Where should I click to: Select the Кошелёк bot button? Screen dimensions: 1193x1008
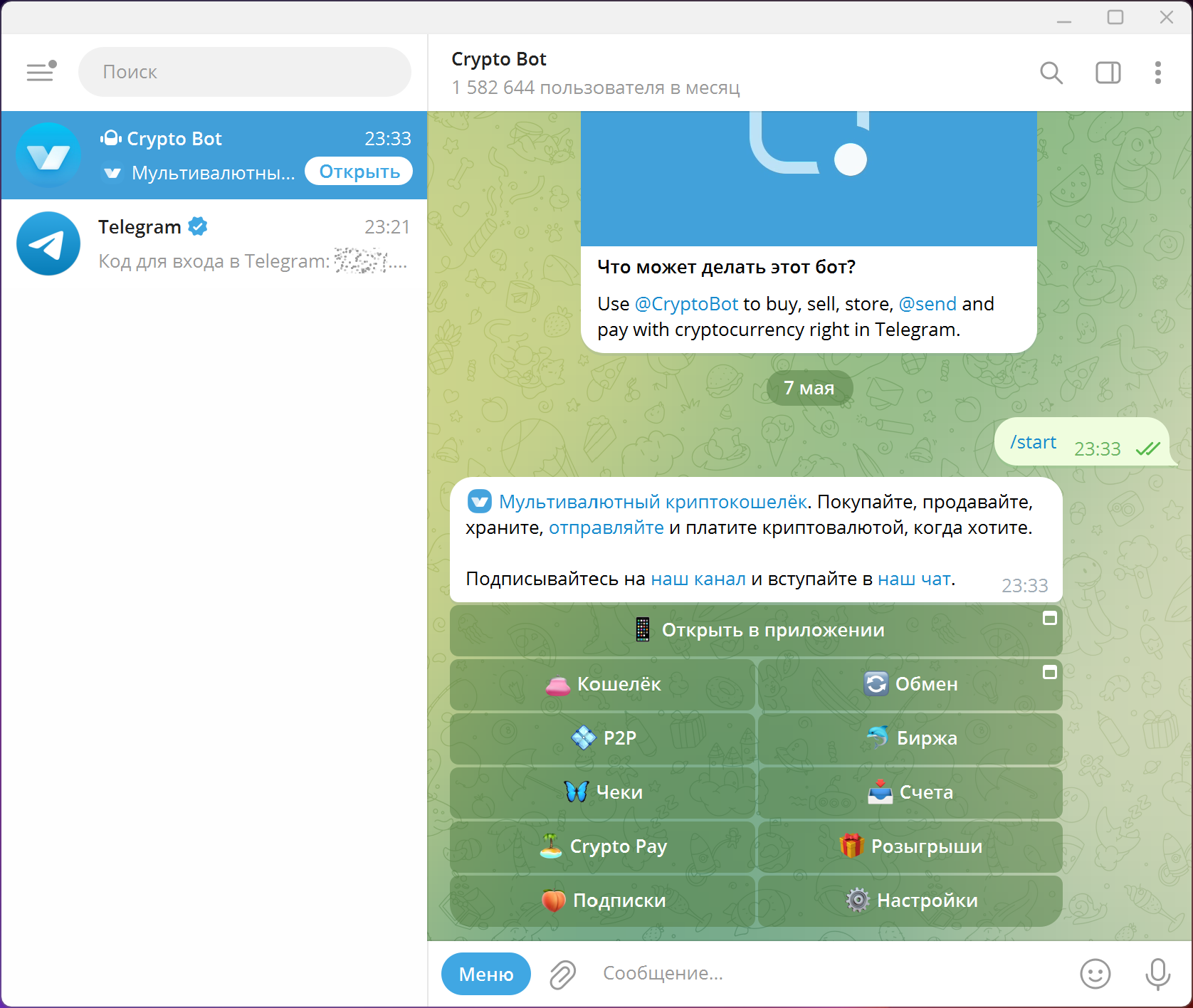point(602,684)
